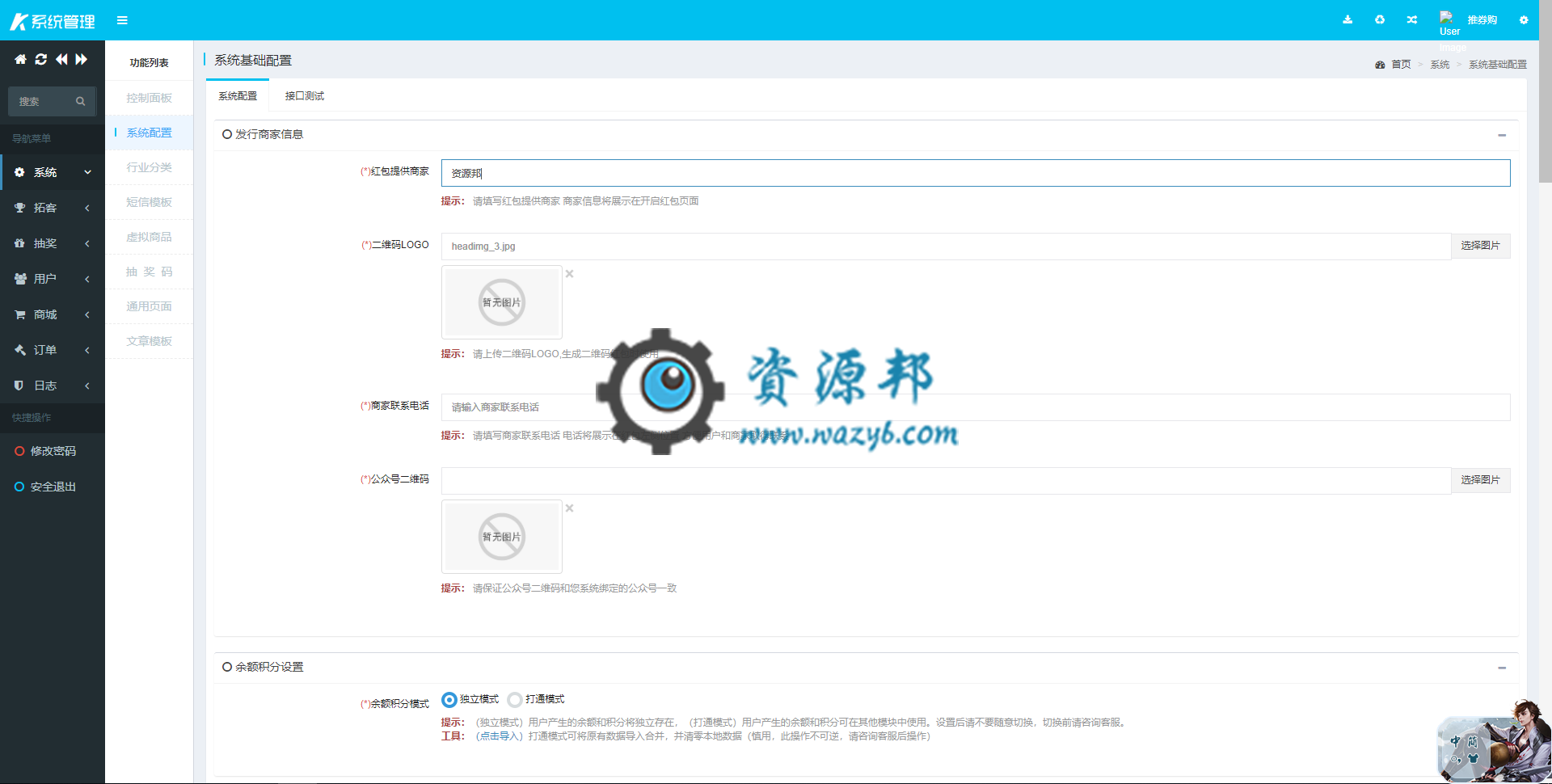Click the gear icon beside 系统
1552x784 pixels.
click(19, 172)
